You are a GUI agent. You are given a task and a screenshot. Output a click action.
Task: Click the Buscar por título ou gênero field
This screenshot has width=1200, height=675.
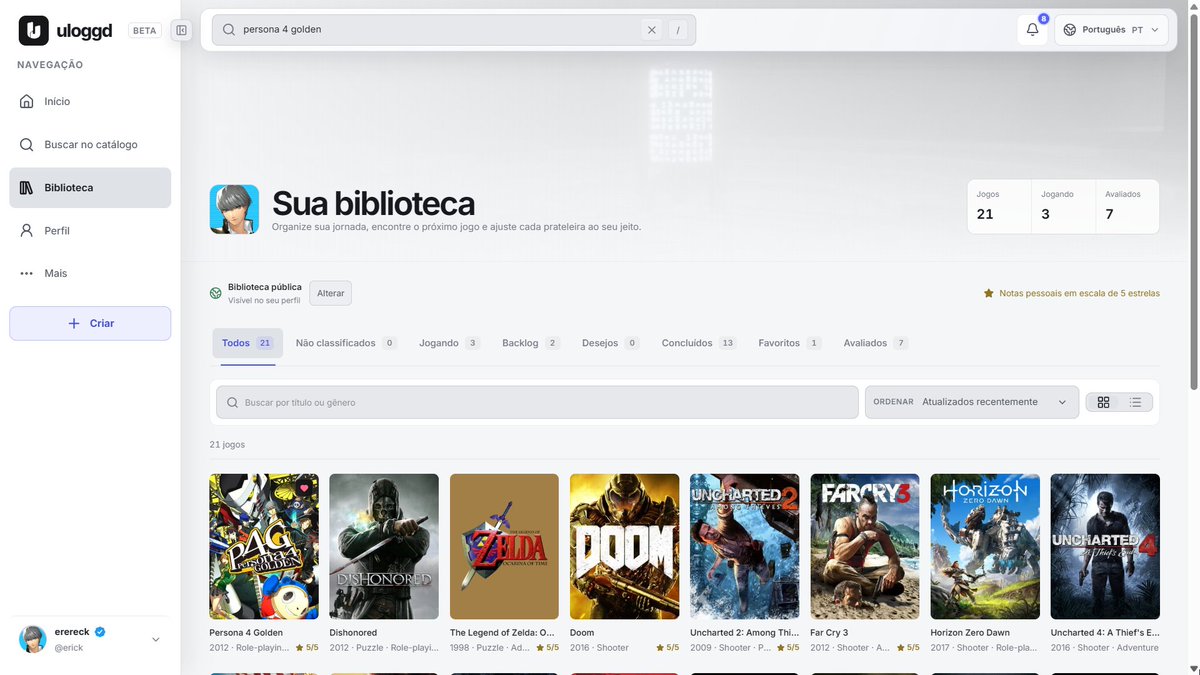pos(537,402)
